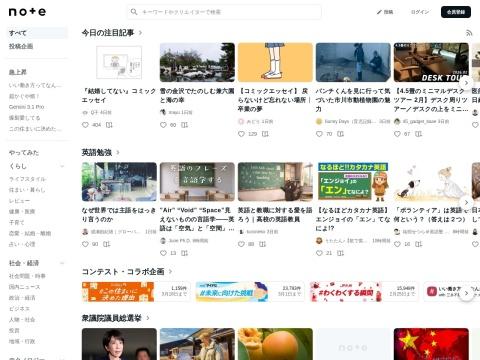Open the Gemini 3.1 Pro trending topic
The width and height of the screenshot is (480, 360).
[26, 107]
